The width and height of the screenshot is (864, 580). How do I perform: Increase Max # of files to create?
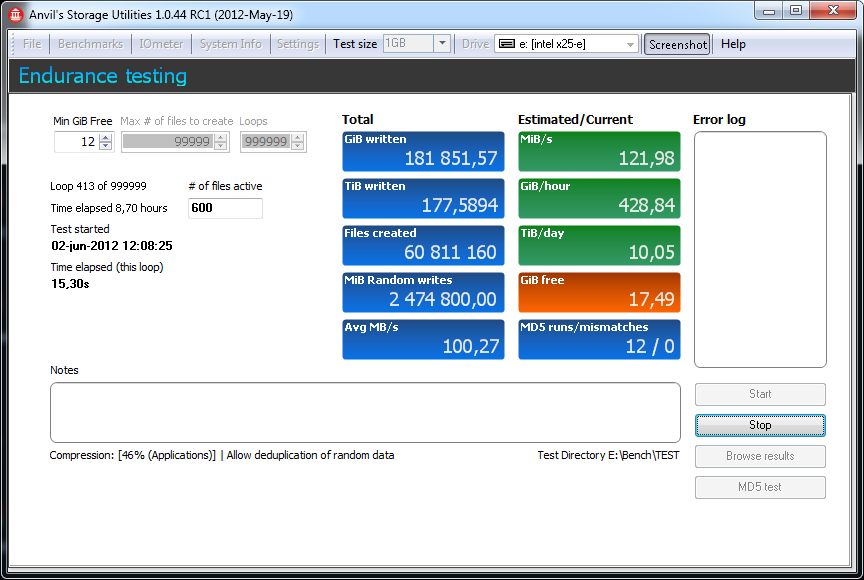pyautogui.click(x=220, y=138)
